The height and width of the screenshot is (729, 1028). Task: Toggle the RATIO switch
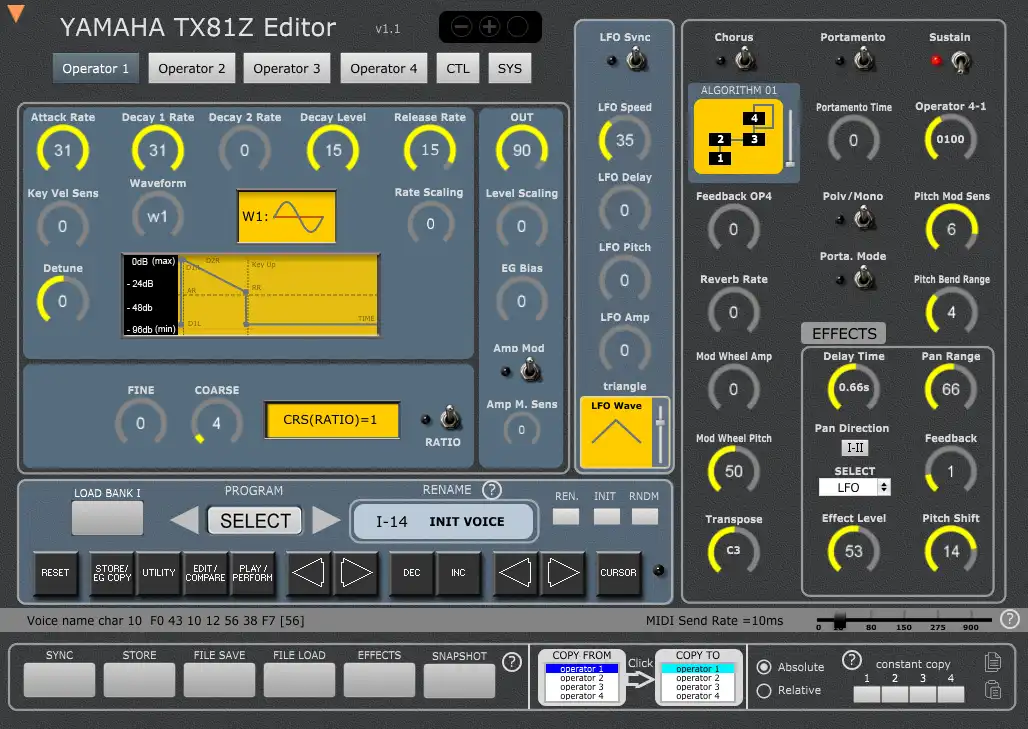click(450, 418)
